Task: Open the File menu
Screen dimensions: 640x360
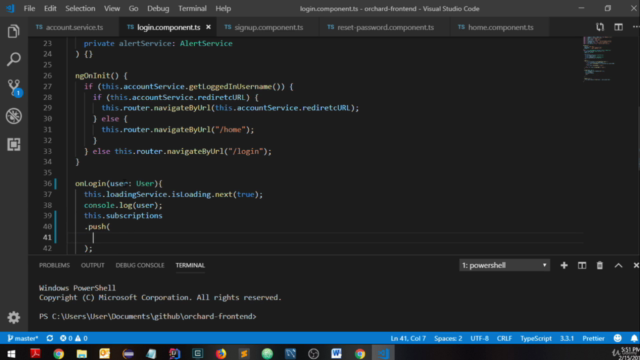Action: coord(29,9)
